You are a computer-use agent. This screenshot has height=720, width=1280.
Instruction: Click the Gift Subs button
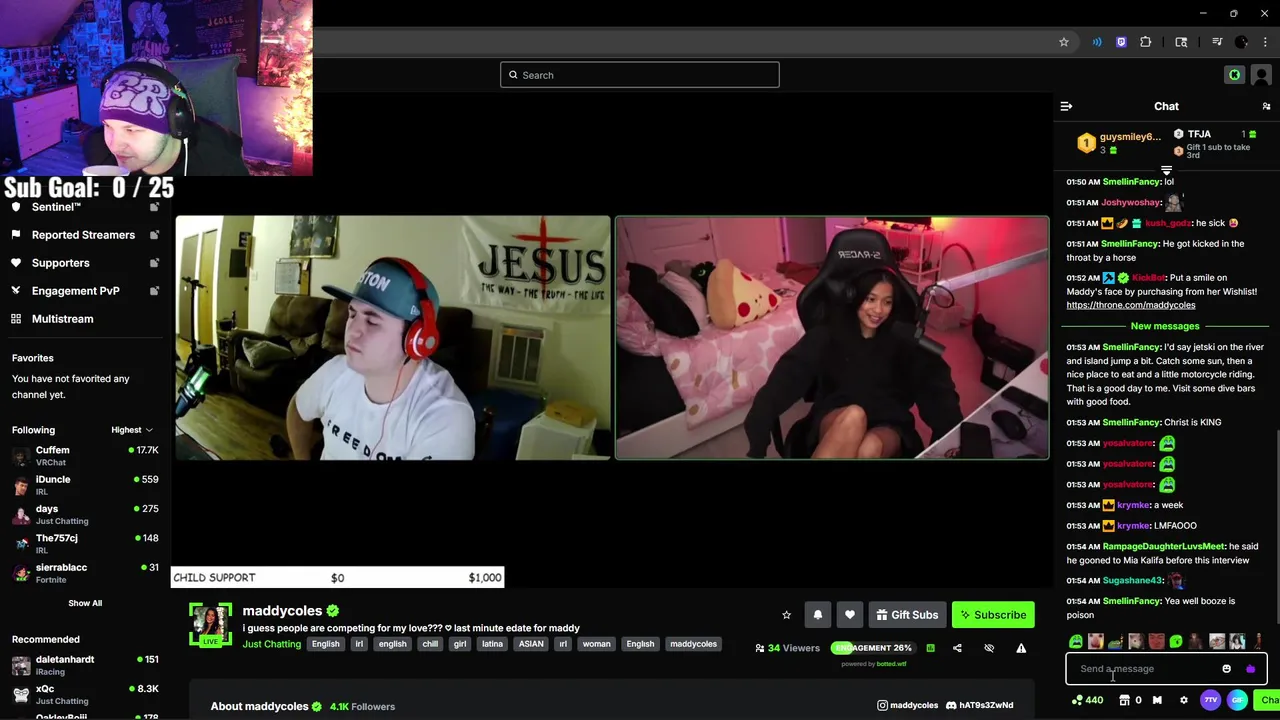[907, 615]
